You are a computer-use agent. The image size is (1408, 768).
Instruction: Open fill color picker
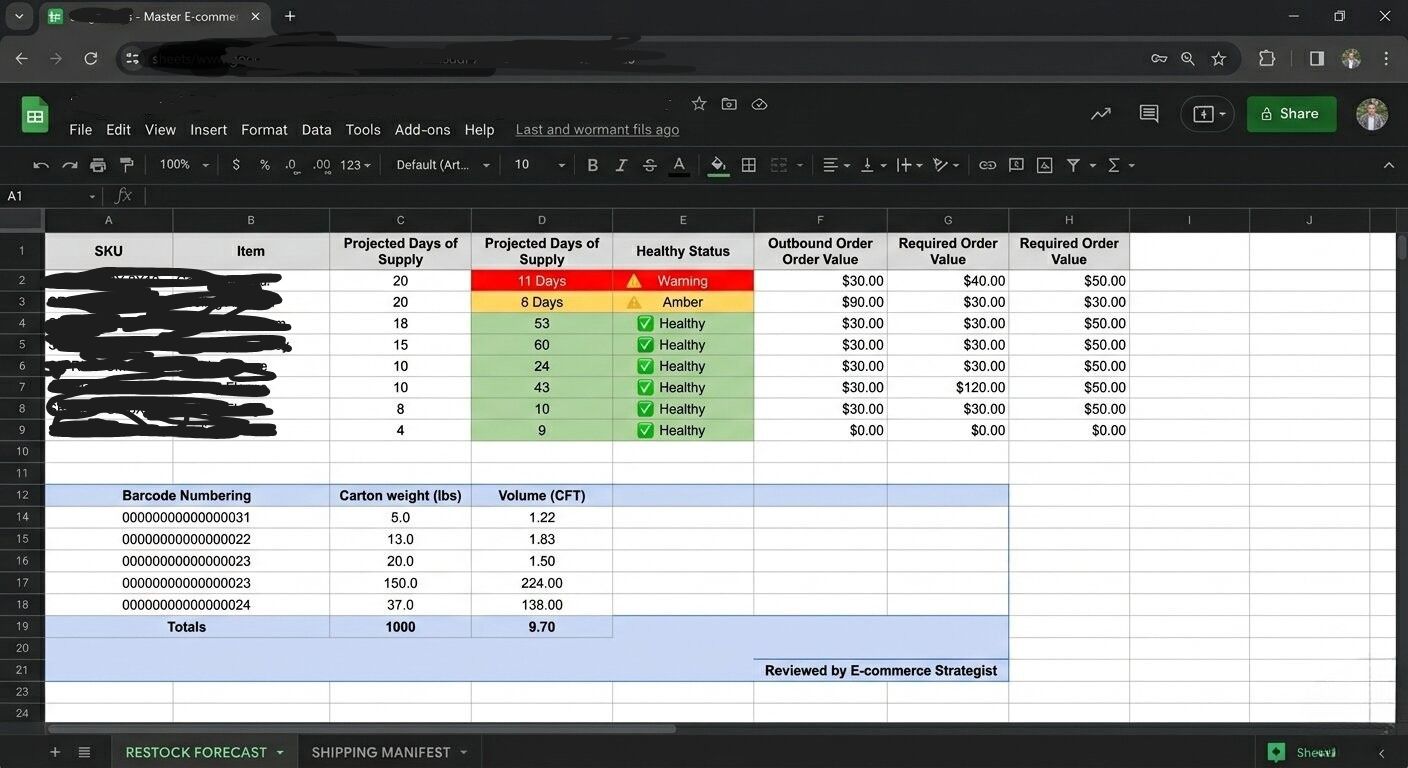coord(718,165)
